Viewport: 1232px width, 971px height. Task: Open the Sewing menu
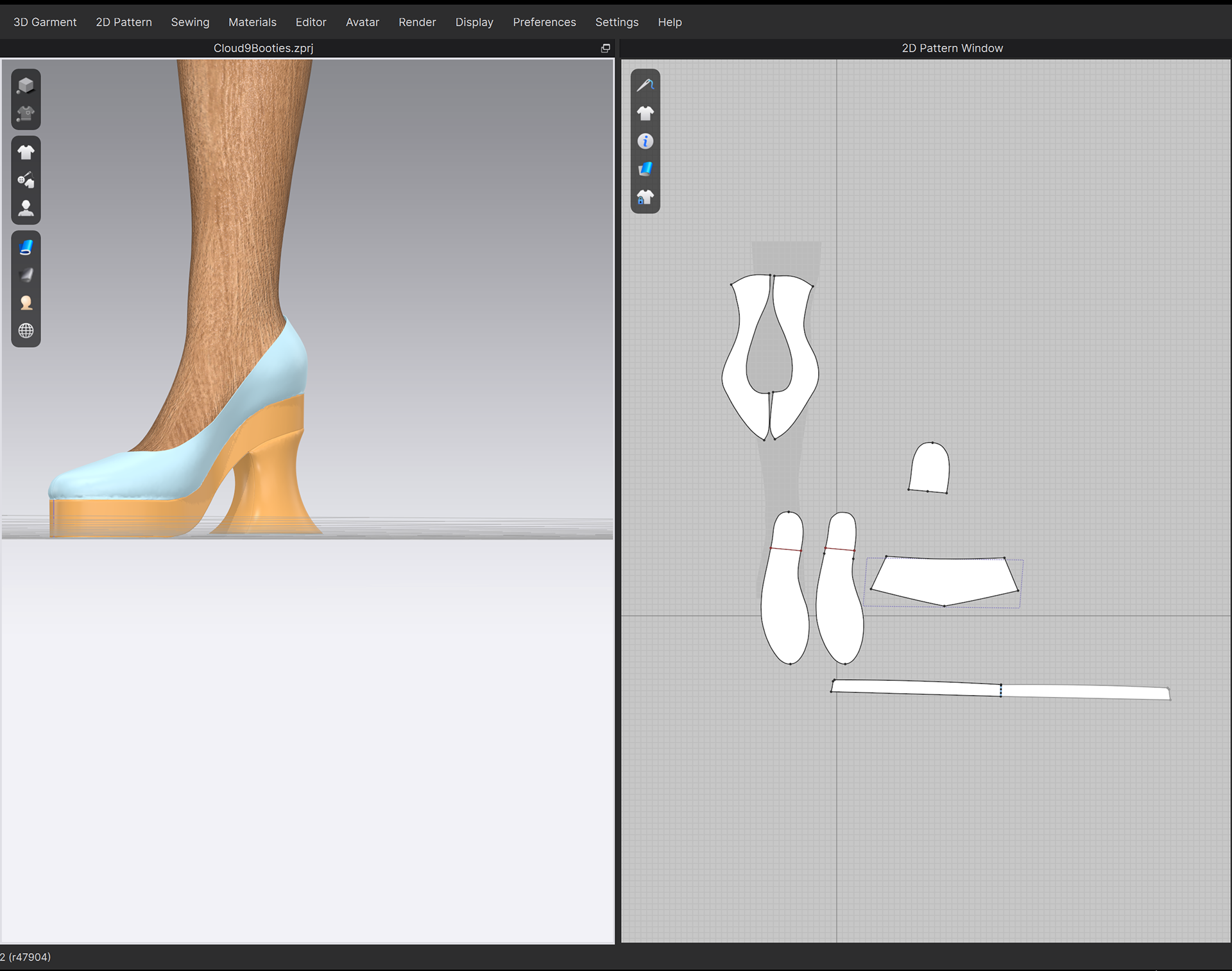pyautogui.click(x=190, y=22)
